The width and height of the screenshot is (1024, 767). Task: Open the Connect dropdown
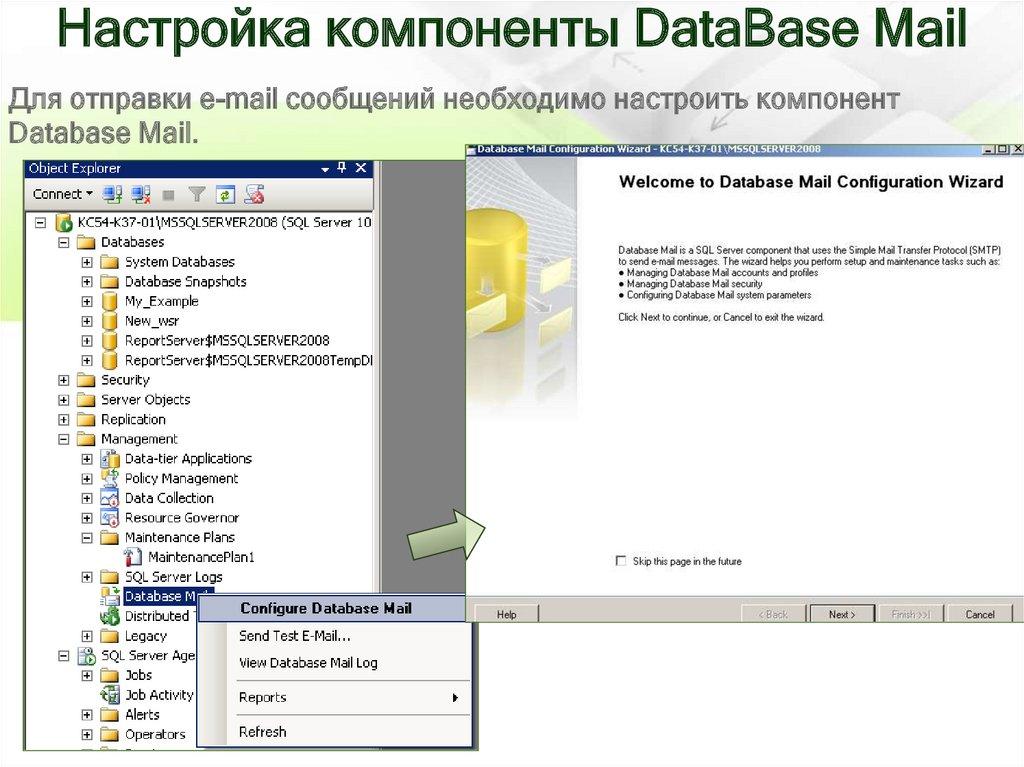coord(88,193)
